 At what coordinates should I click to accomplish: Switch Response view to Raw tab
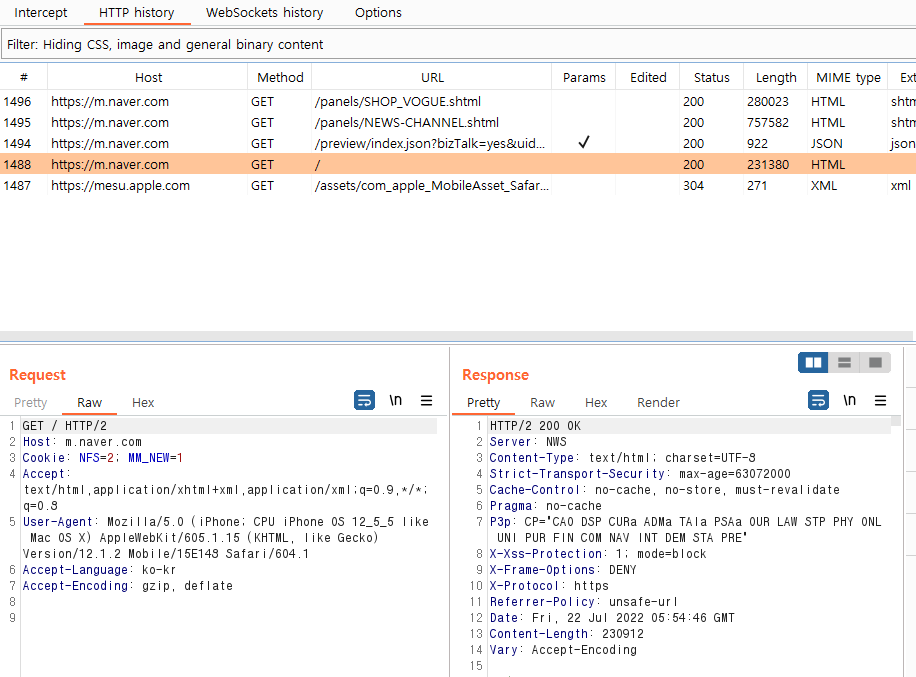[543, 402]
